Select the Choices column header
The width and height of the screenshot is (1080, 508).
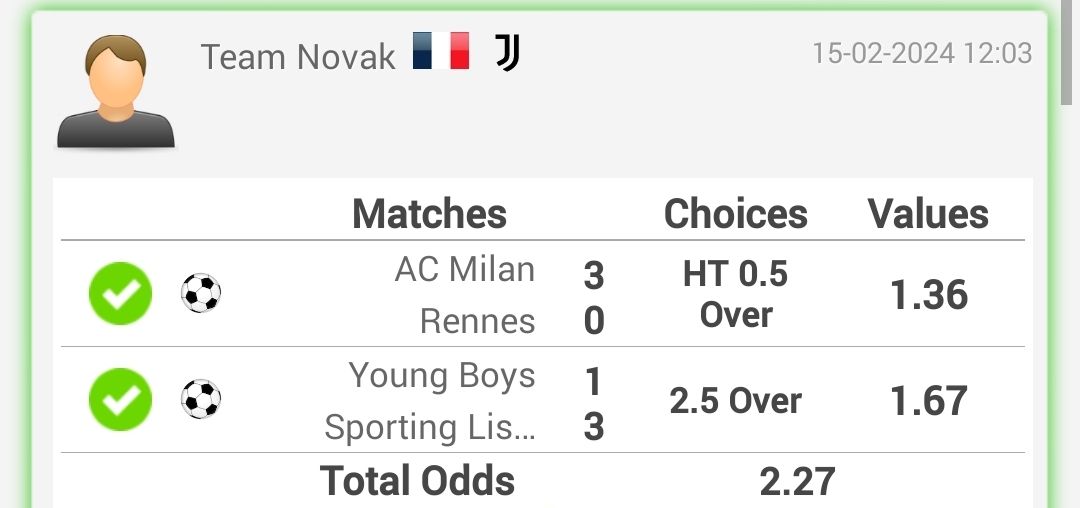[x=736, y=213]
